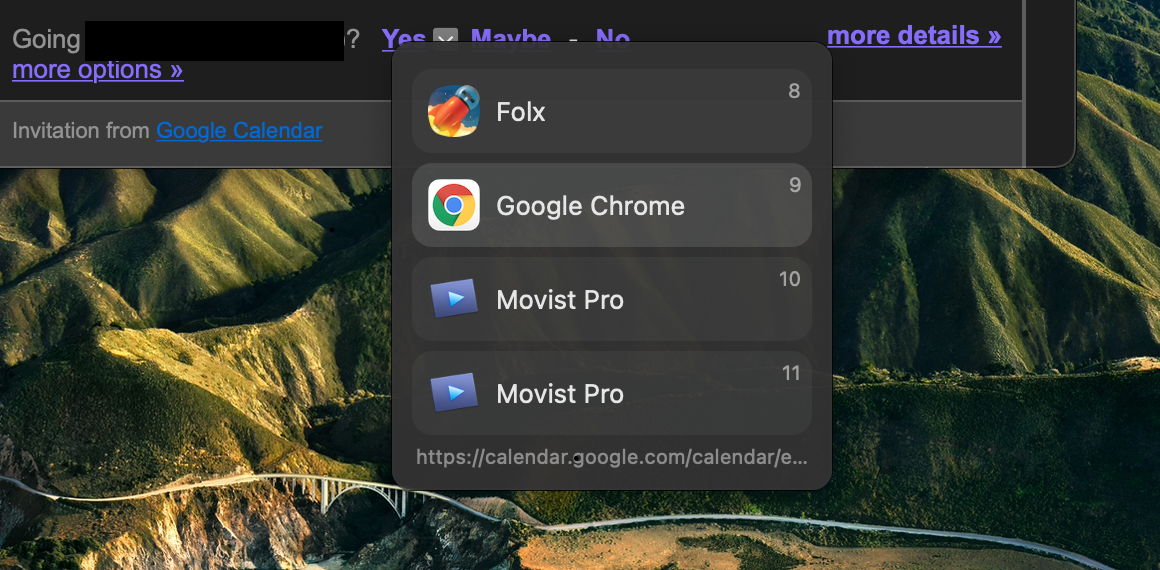Click the Google Chrome logo icon
The height and width of the screenshot is (570, 1160).
[454, 205]
